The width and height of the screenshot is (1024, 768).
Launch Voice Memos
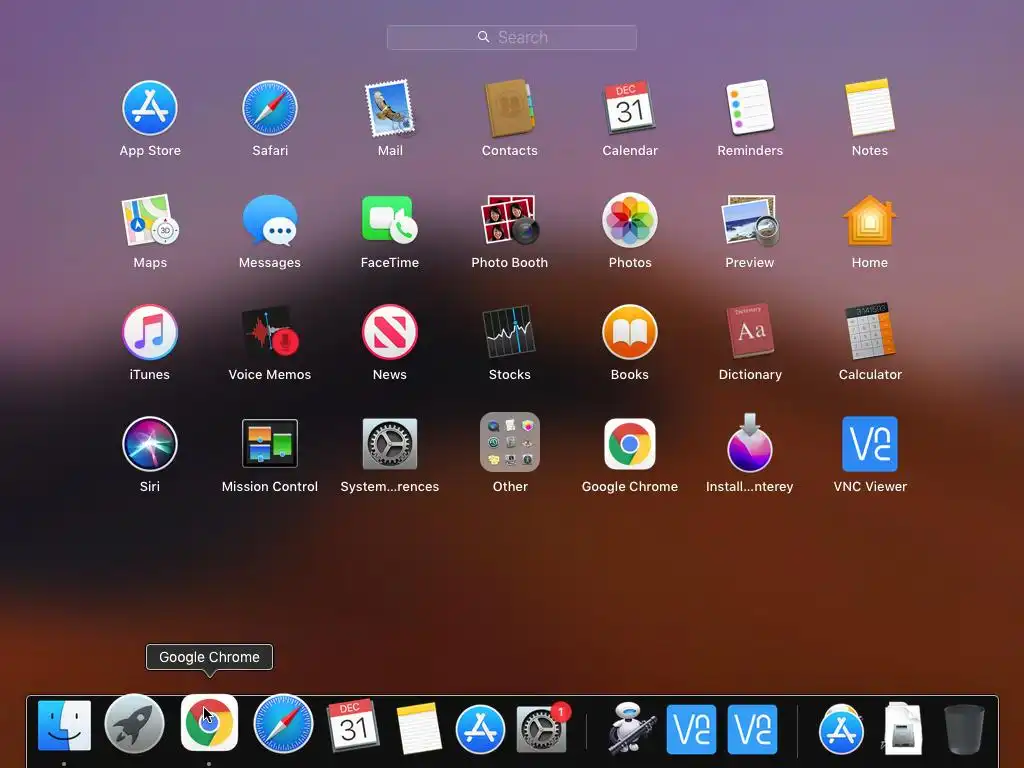(x=270, y=332)
